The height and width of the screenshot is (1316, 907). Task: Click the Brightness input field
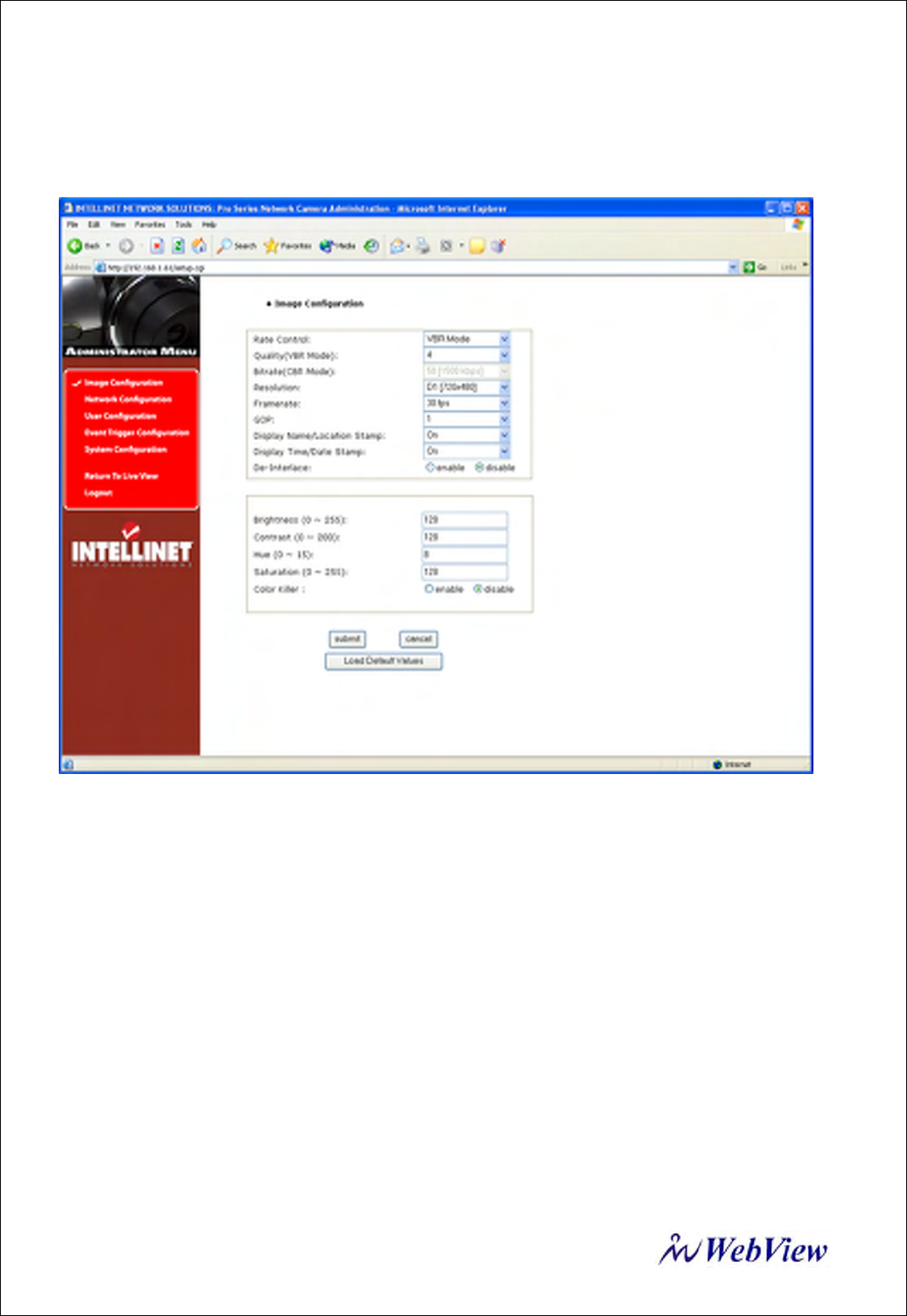pyautogui.click(x=465, y=520)
